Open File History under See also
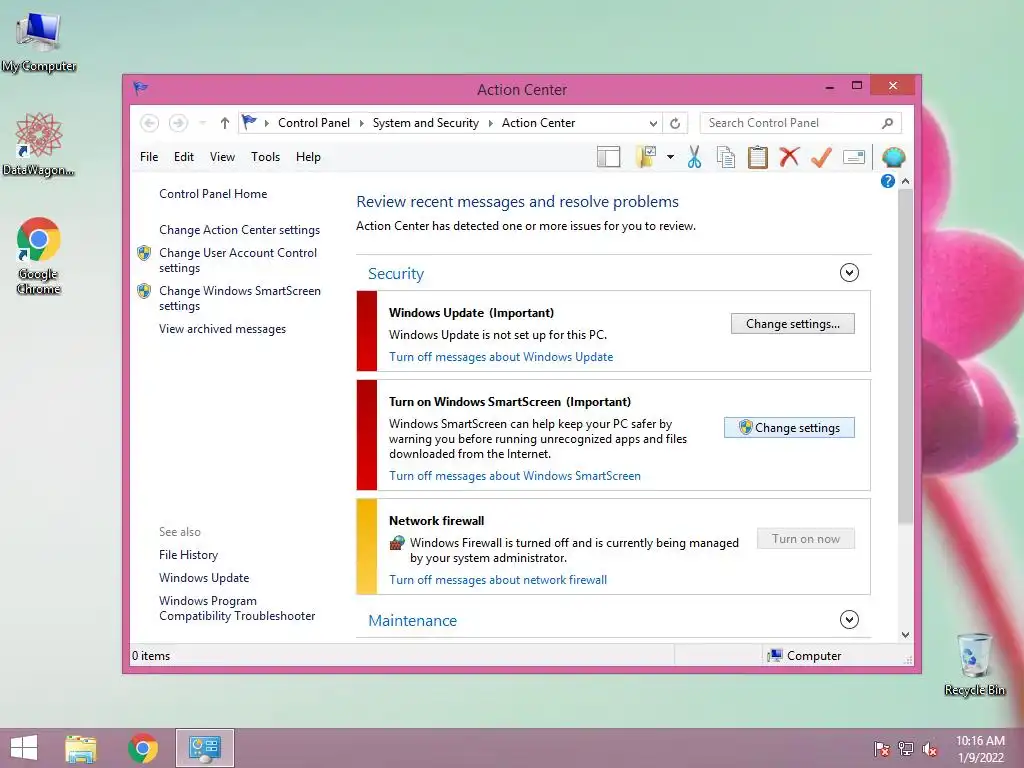1024x768 pixels. tap(188, 555)
